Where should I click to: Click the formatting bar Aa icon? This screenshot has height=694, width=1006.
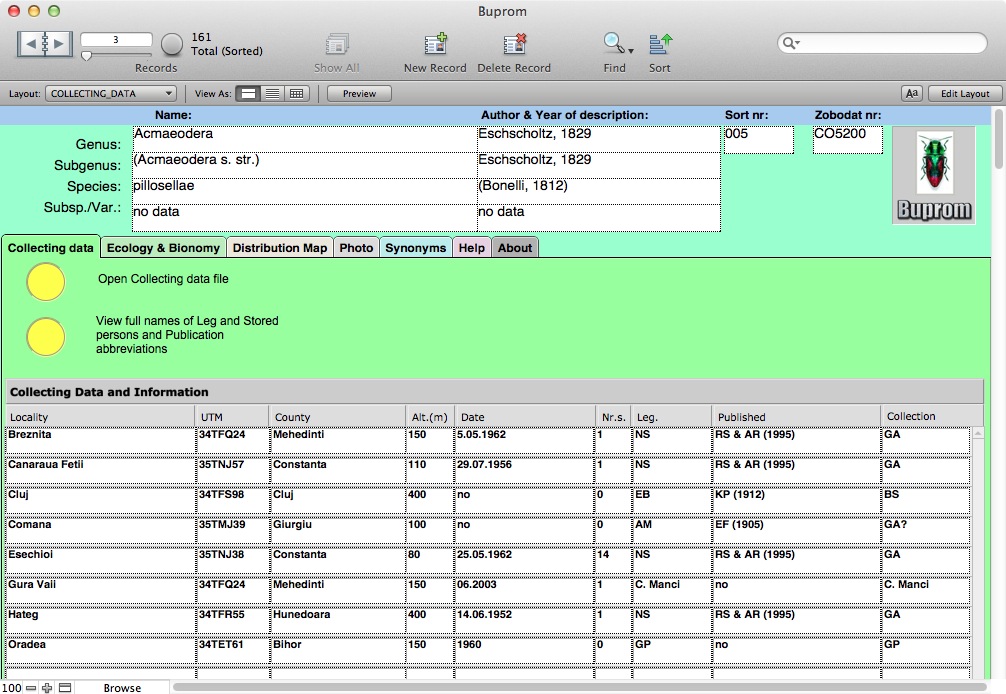[911, 93]
